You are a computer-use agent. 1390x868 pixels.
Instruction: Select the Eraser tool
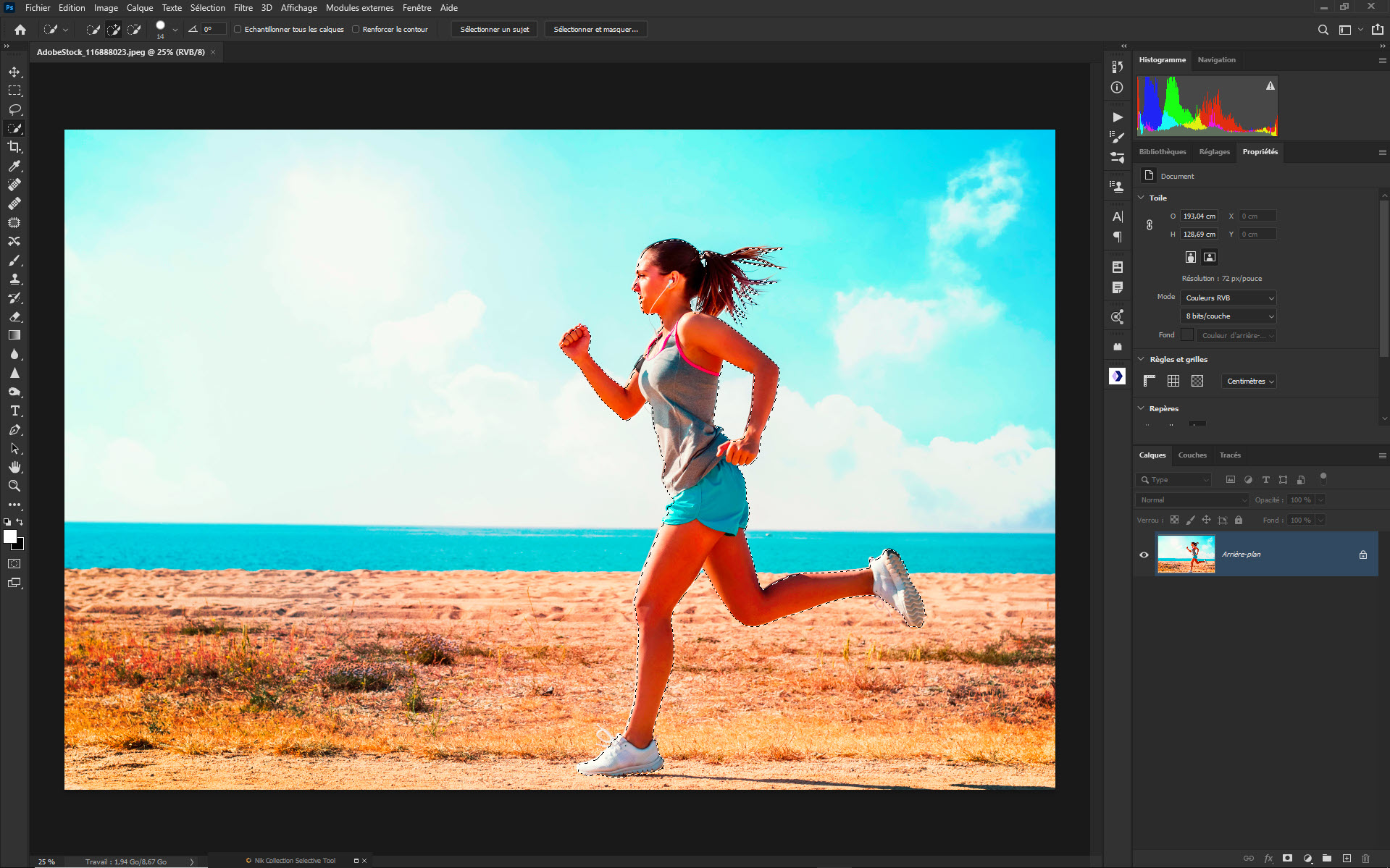[x=14, y=317]
